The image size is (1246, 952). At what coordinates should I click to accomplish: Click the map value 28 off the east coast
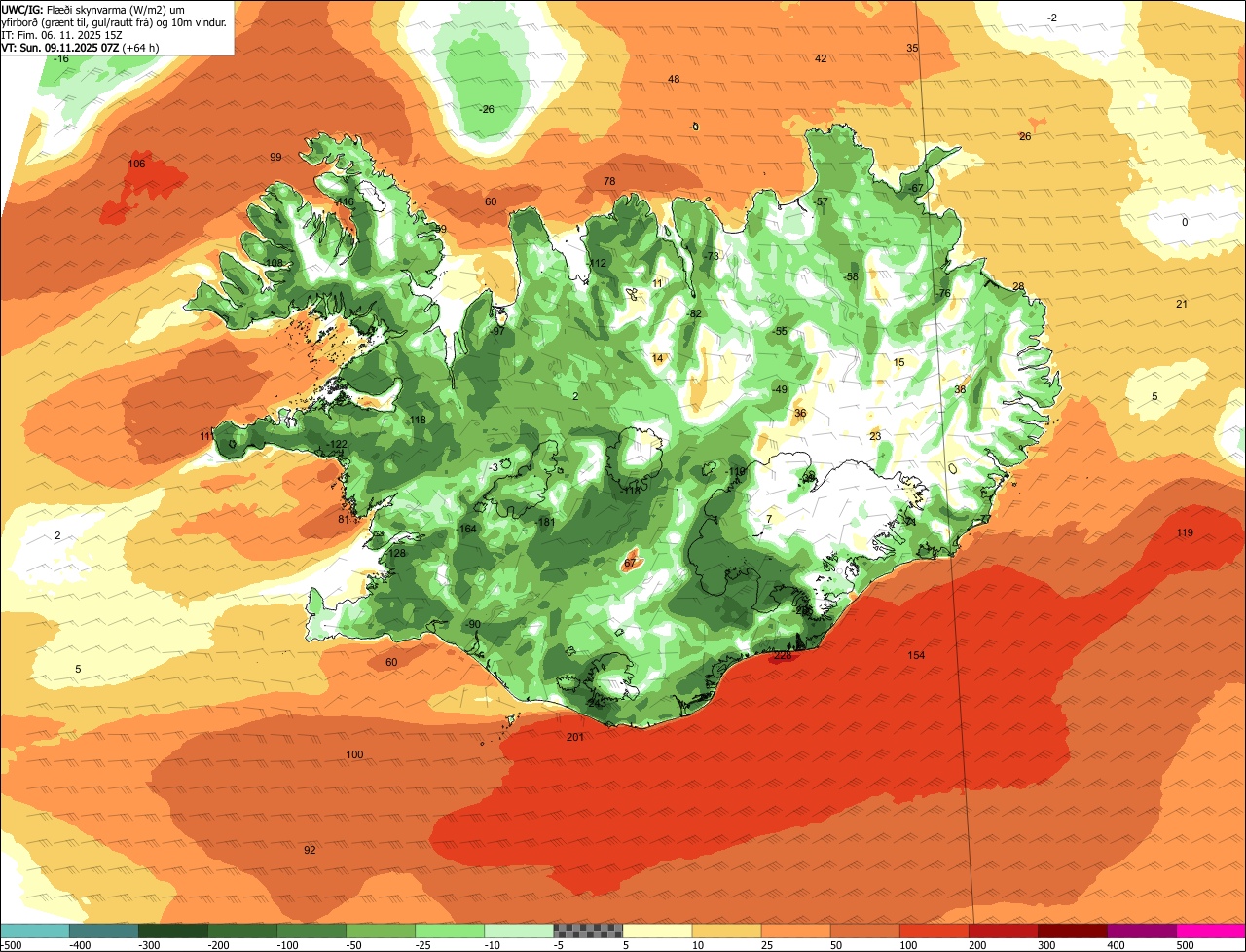point(1018,286)
